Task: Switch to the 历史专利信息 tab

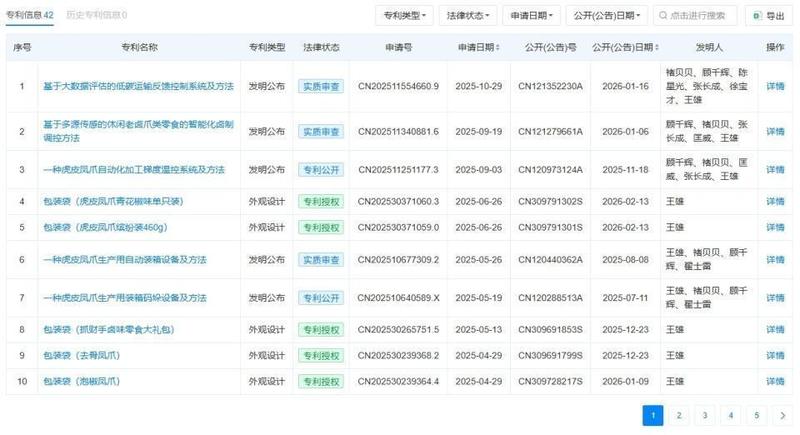Action: point(96,15)
